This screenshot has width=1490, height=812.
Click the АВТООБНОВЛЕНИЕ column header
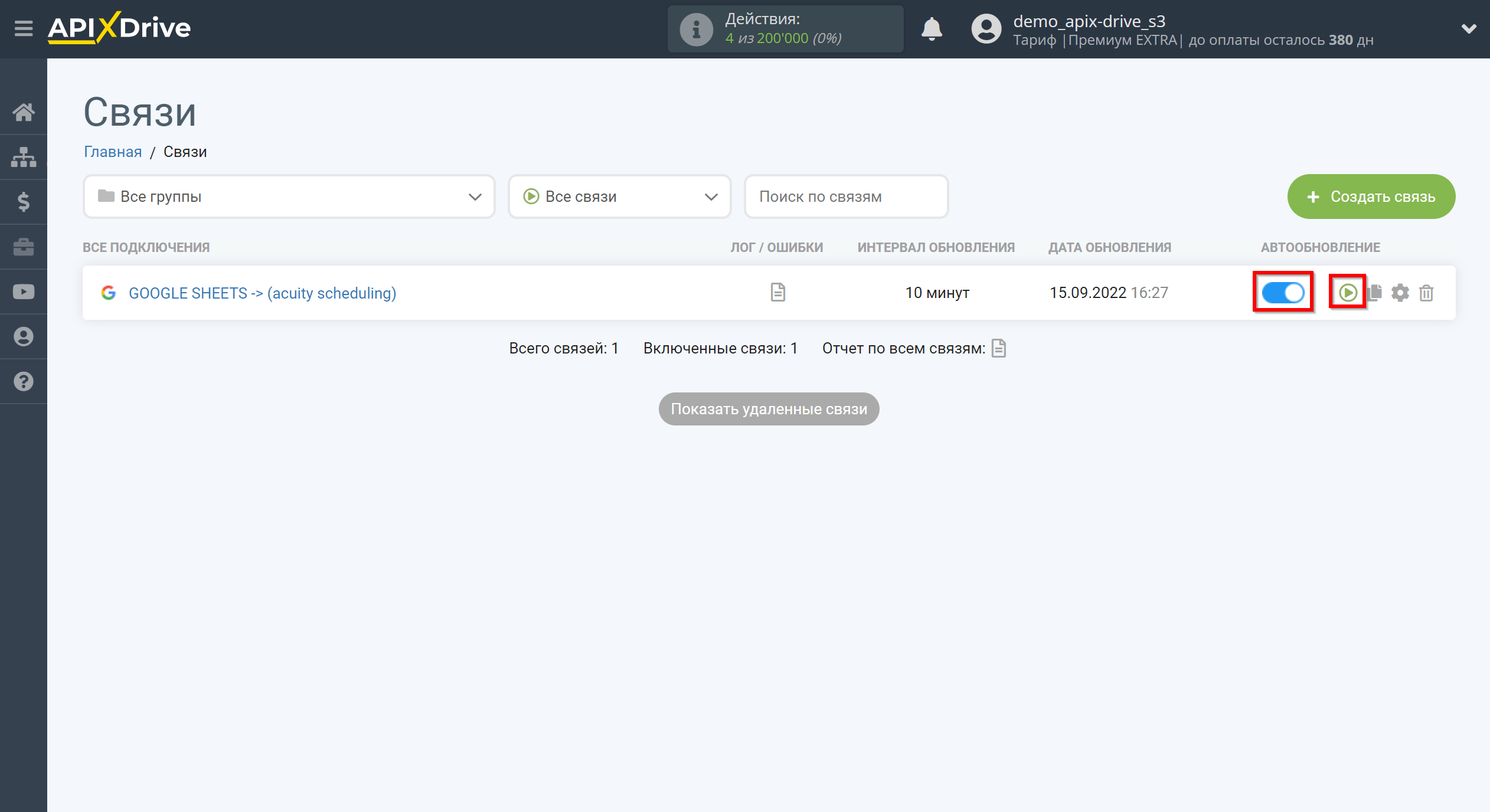click(x=1321, y=247)
